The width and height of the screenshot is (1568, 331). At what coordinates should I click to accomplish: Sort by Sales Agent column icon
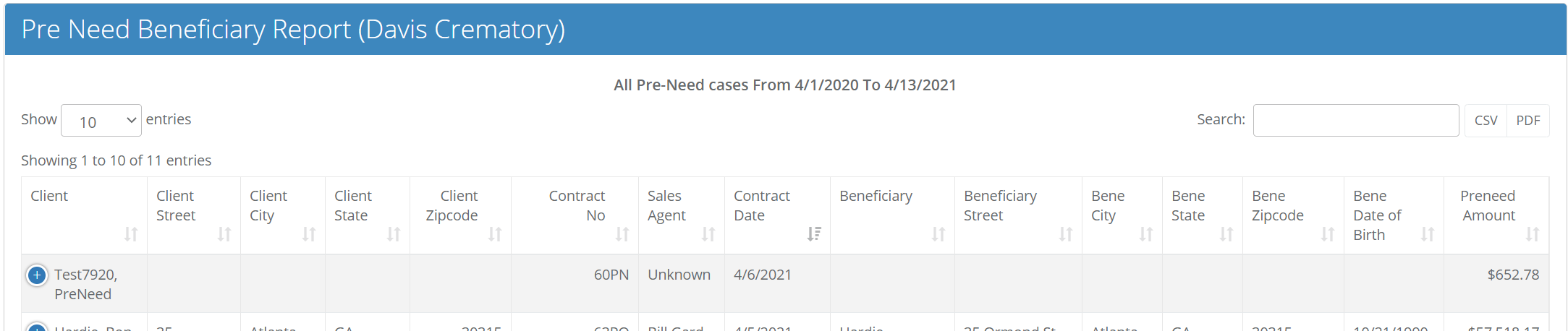(x=708, y=234)
